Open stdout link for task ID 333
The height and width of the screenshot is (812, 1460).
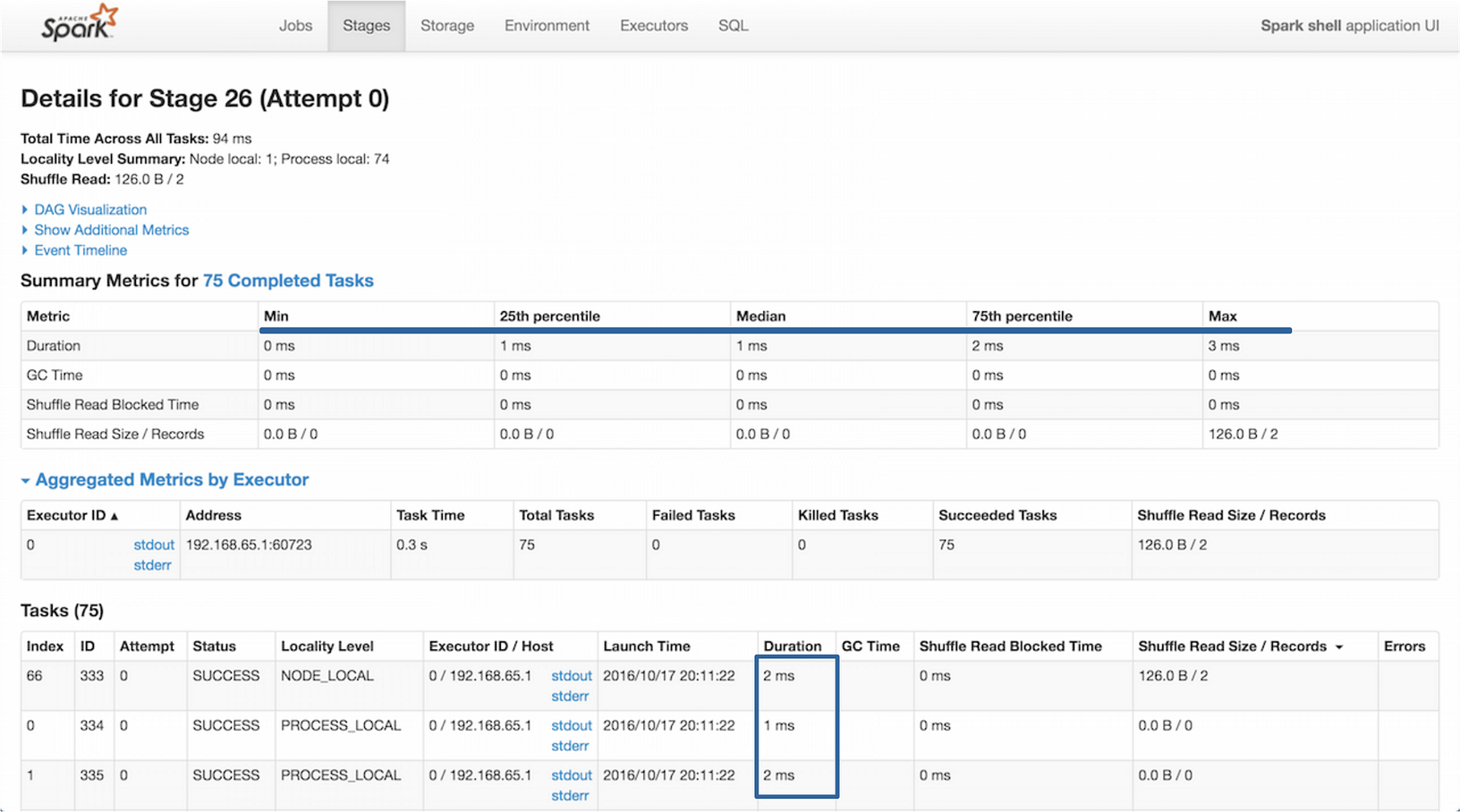click(571, 676)
